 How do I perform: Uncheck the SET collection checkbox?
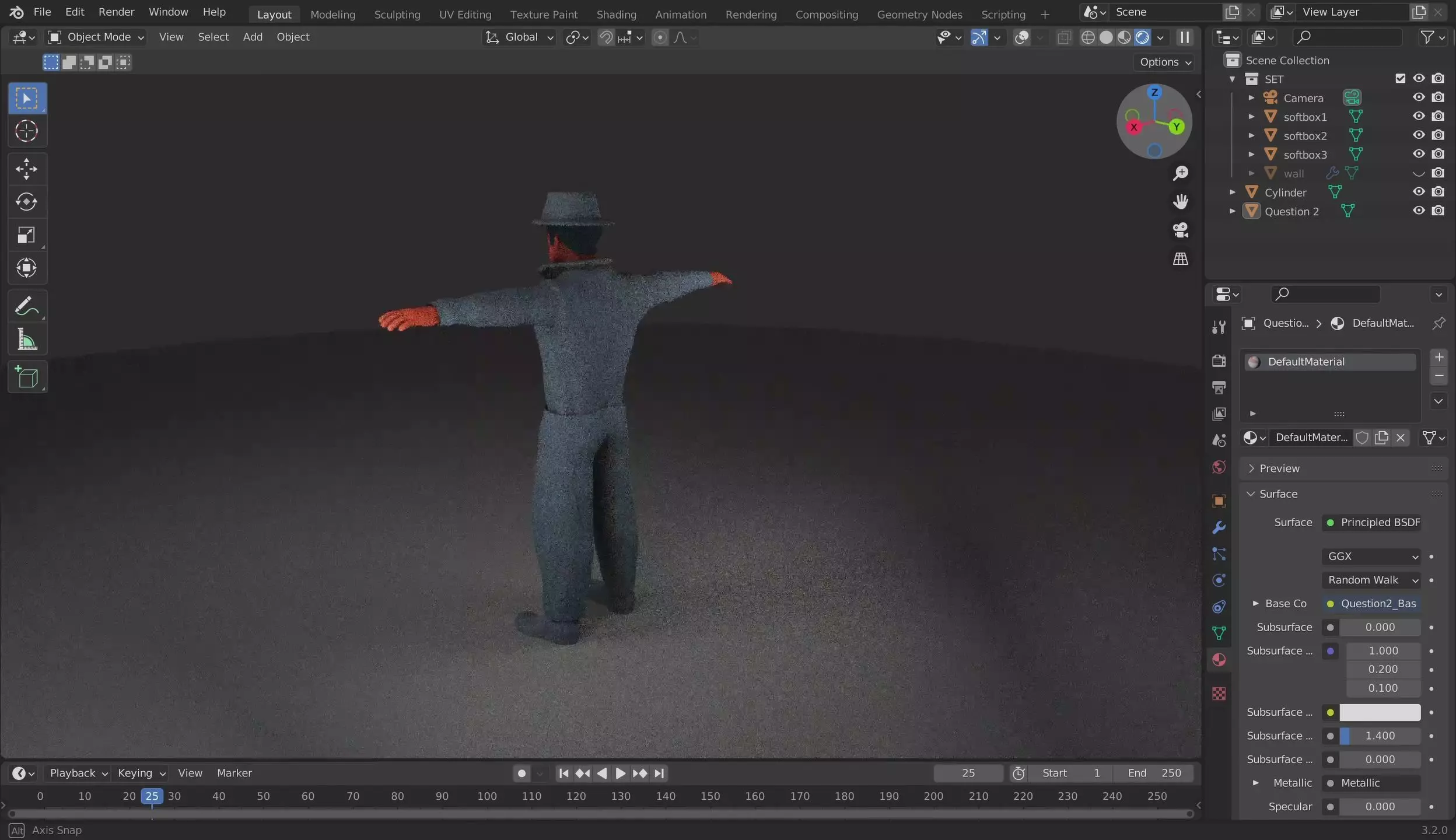tap(1400, 79)
